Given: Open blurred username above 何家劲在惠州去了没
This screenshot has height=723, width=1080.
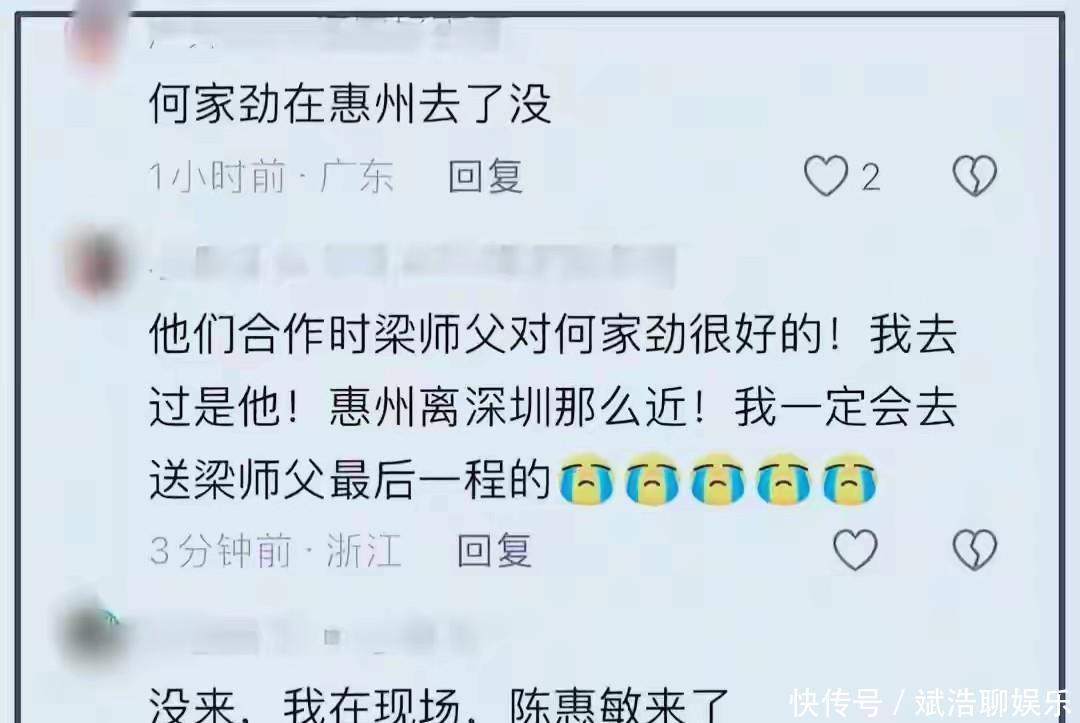Looking at the screenshot, I should [x=324, y=31].
